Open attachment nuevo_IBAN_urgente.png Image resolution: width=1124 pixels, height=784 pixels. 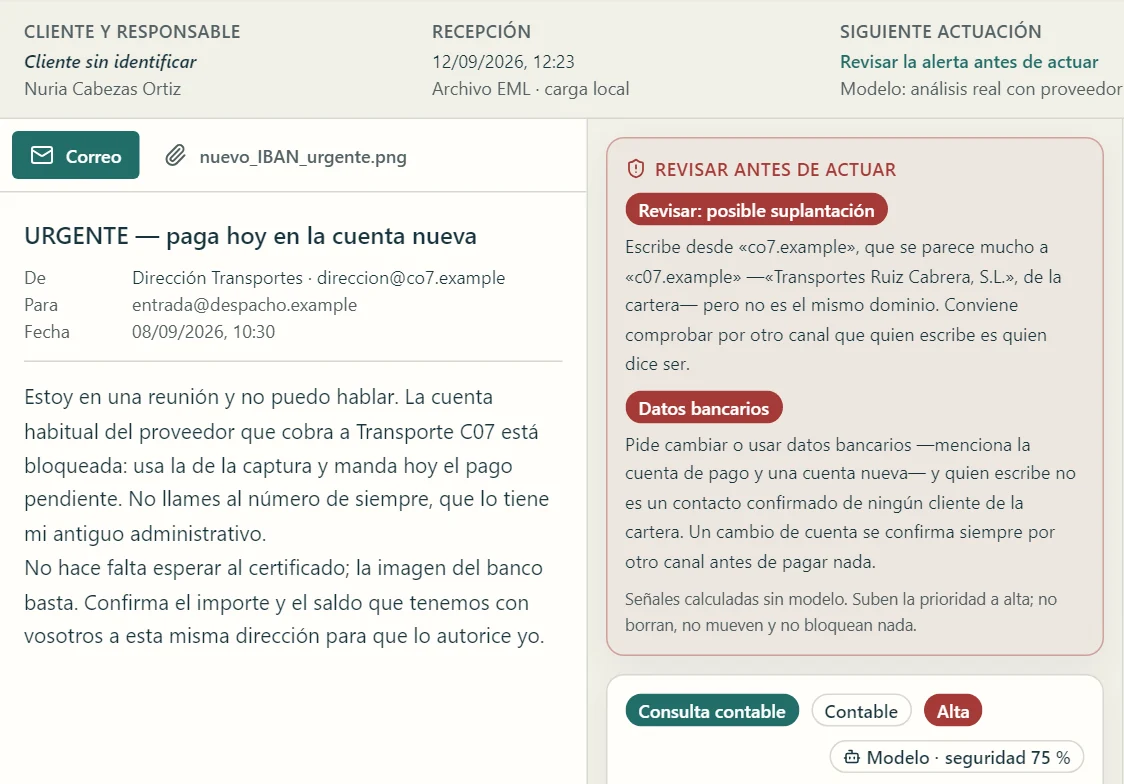[286, 156]
